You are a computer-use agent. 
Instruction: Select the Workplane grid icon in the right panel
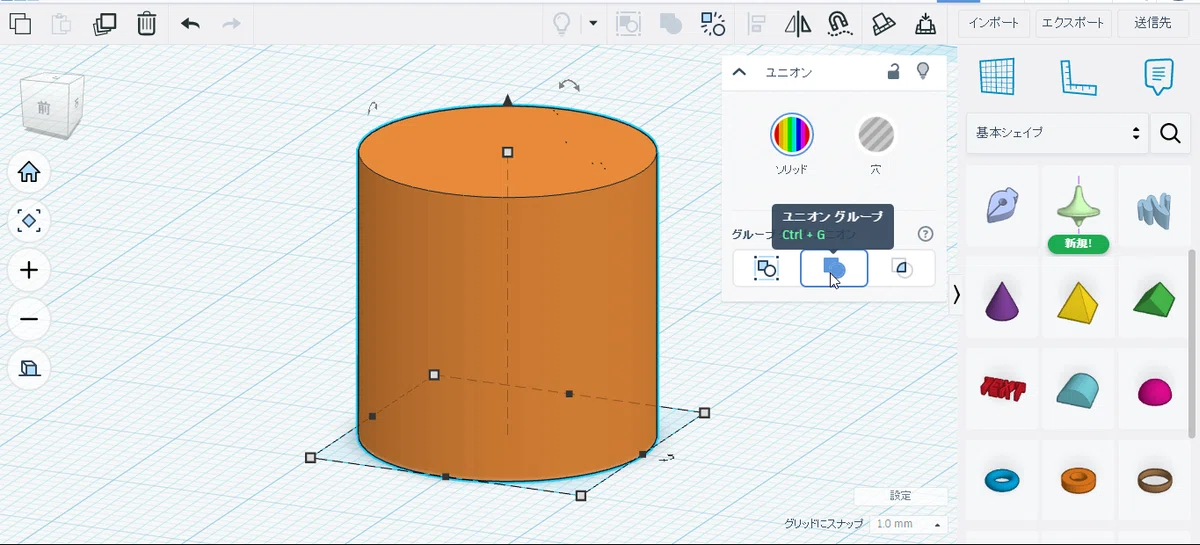997,77
